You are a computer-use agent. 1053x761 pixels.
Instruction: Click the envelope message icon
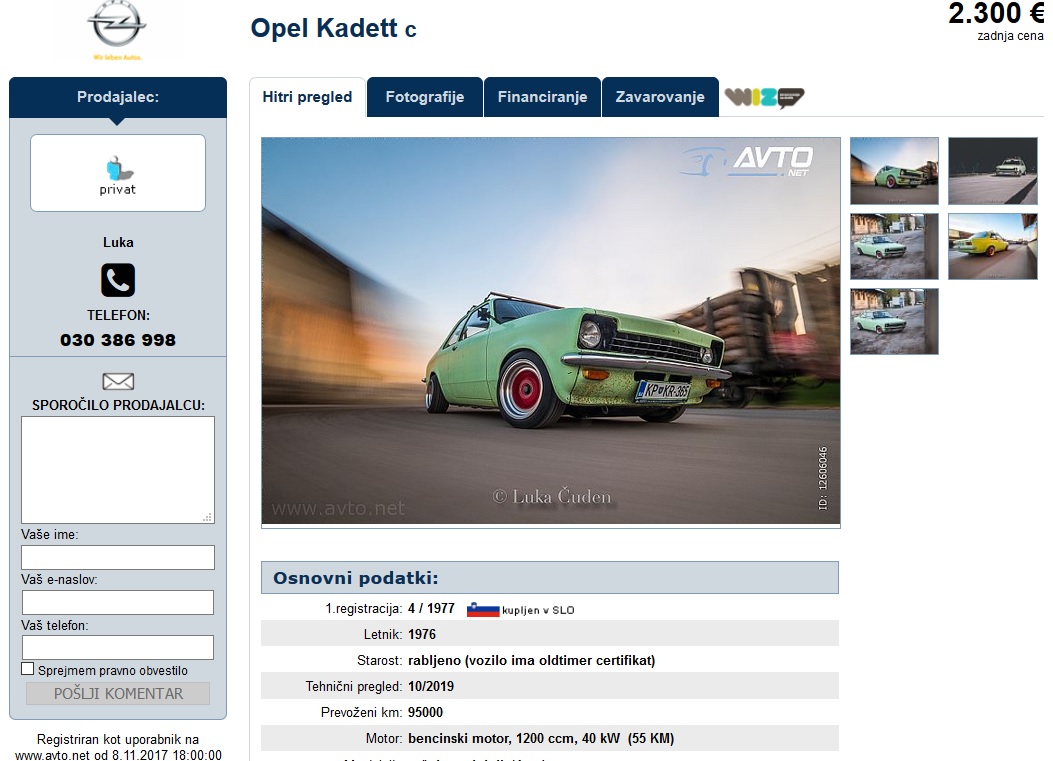click(118, 382)
